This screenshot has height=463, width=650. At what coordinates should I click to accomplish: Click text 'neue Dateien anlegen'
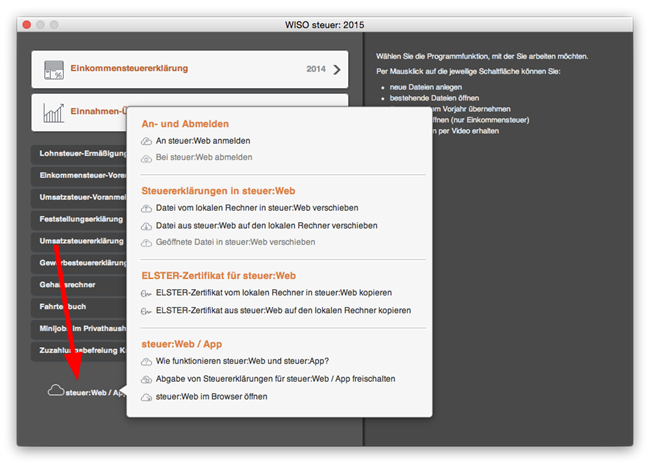coord(426,87)
